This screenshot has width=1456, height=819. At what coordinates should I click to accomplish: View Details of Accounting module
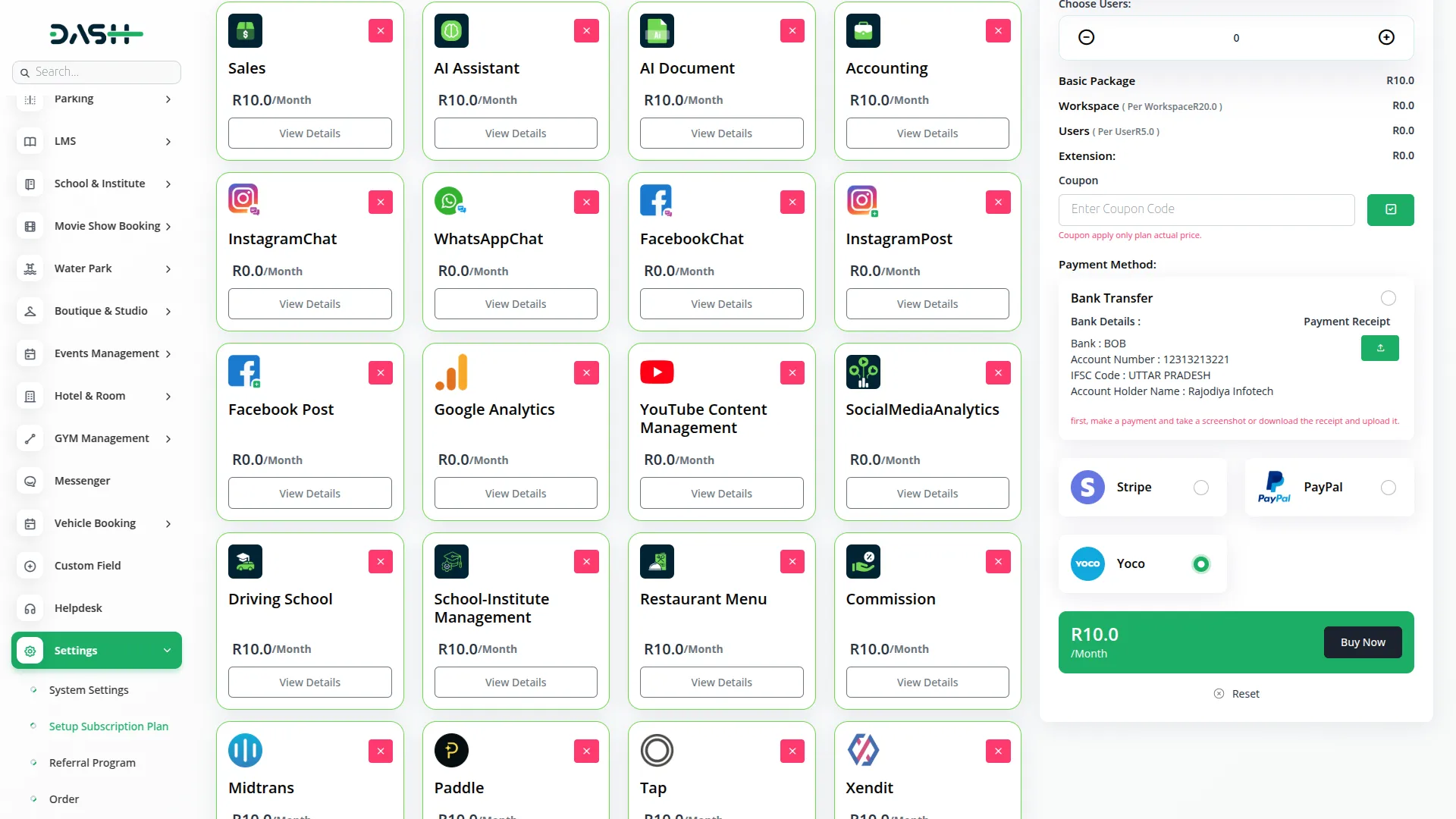927,133
